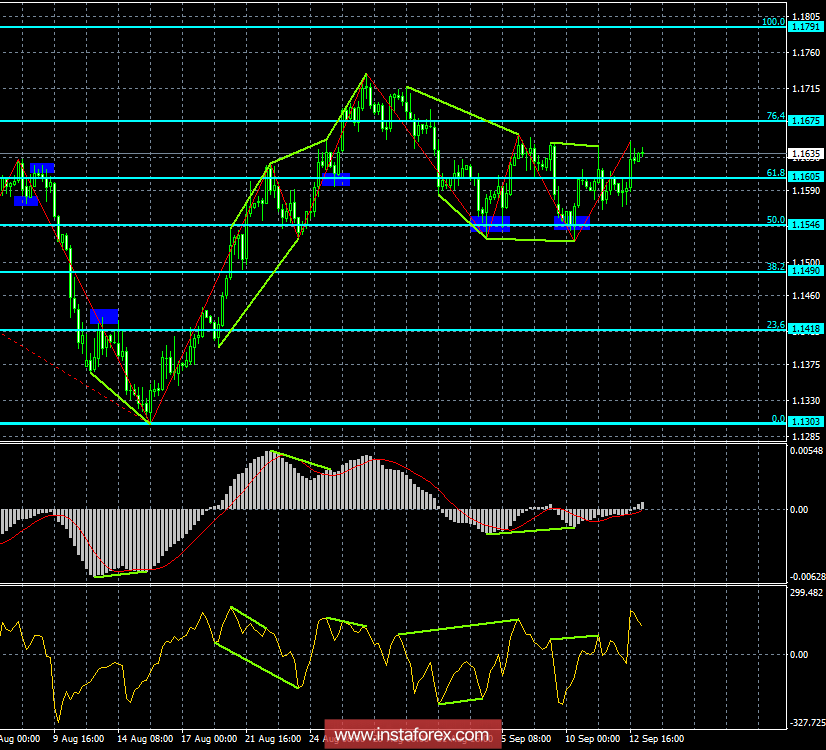The width and height of the screenshot is (826, 750).
Task: Click the 21 Aug 16:00 time label
Action: [x=271, y=739]
